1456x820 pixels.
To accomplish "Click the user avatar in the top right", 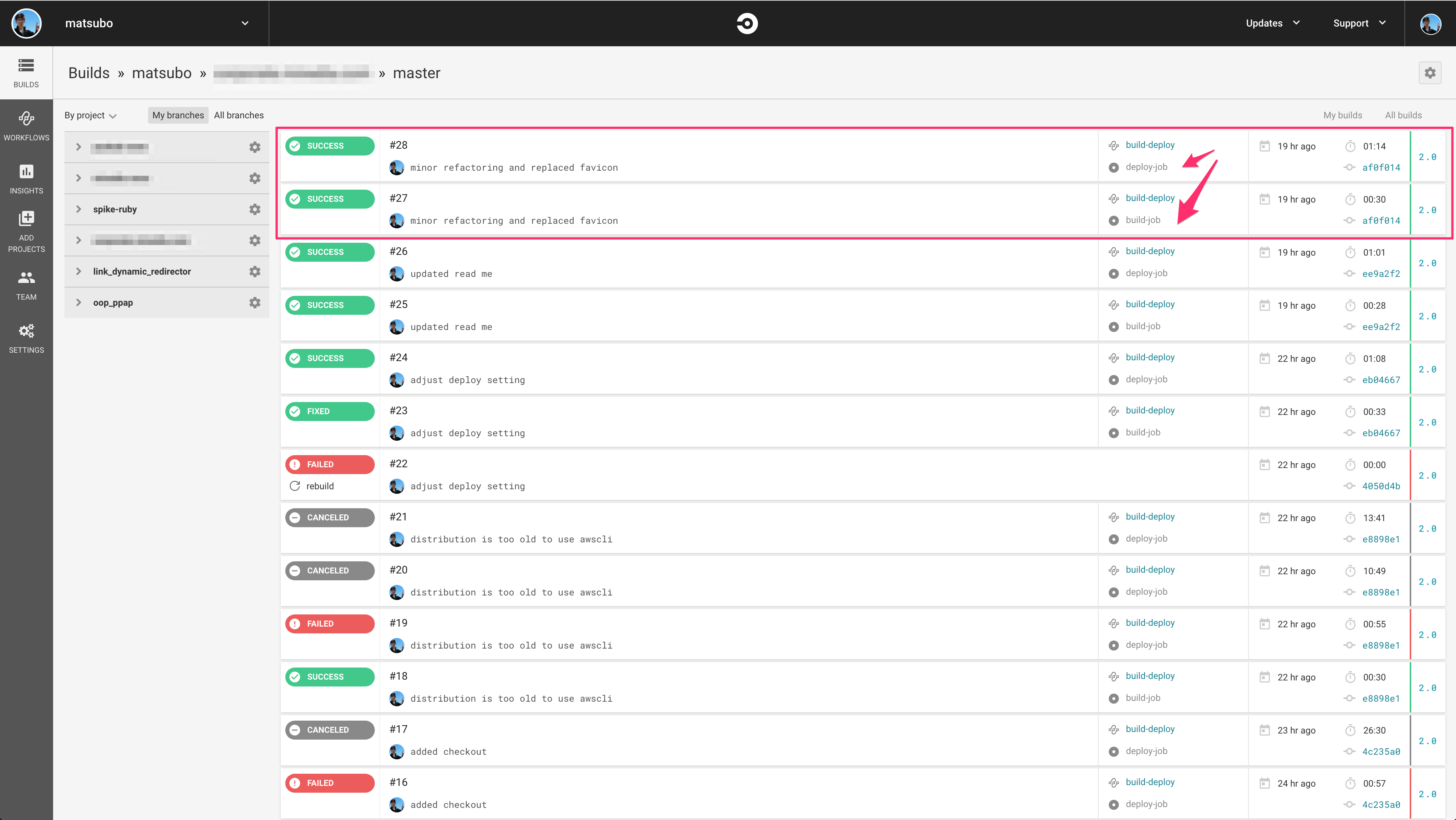I will 1430,23.
